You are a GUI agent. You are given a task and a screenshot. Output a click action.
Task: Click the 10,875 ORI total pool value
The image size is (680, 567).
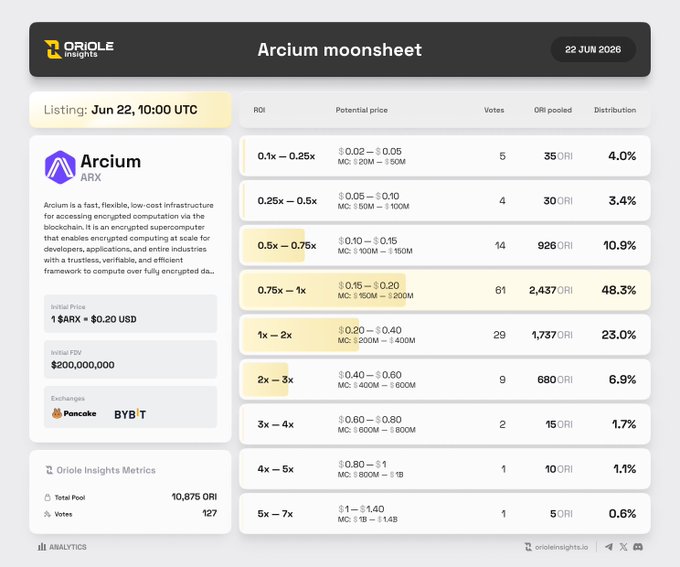click(x=194, y=497)
